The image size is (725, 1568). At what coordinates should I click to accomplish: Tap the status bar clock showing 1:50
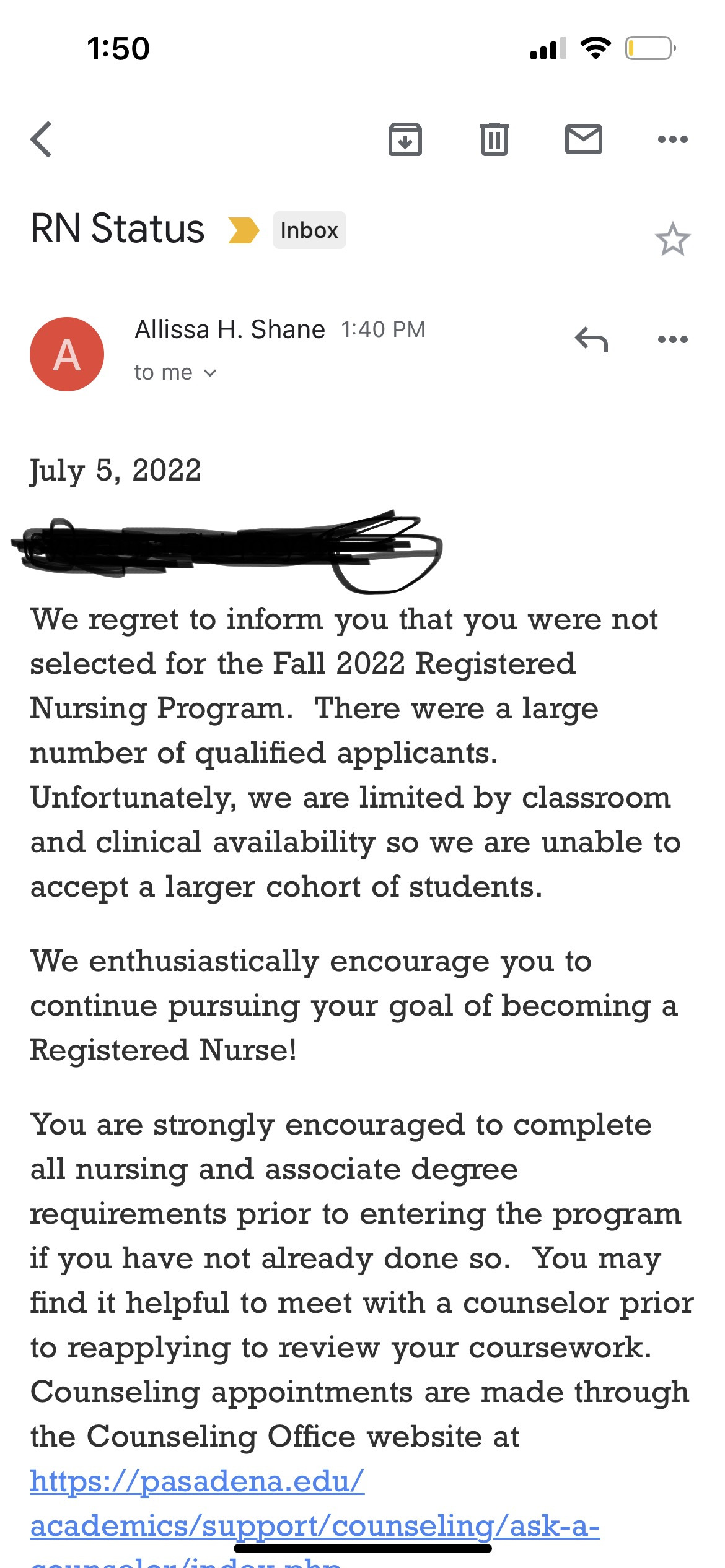[x=118, y=48]
